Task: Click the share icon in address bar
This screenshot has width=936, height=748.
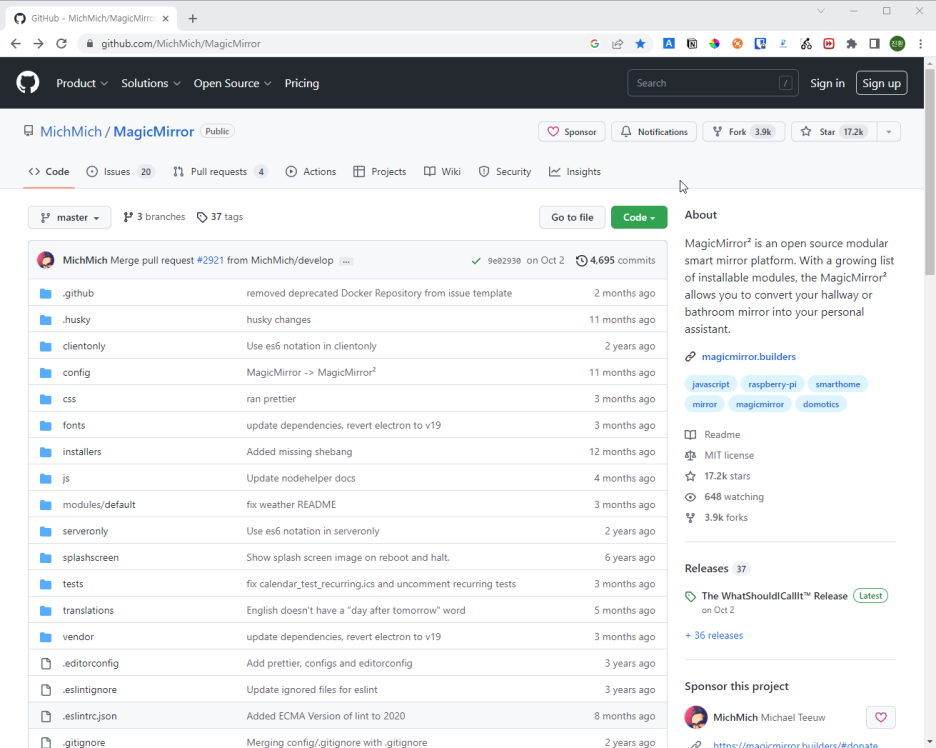Action: click(617, 44)
